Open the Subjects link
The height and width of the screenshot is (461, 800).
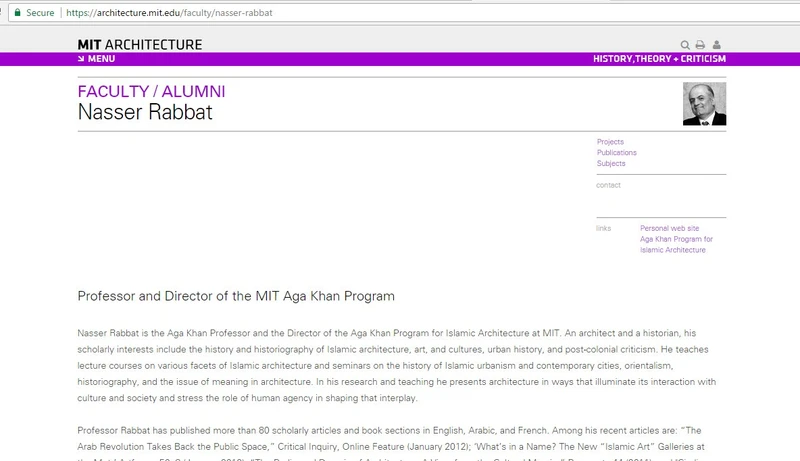pyautogui.click(x=611, y=163)
